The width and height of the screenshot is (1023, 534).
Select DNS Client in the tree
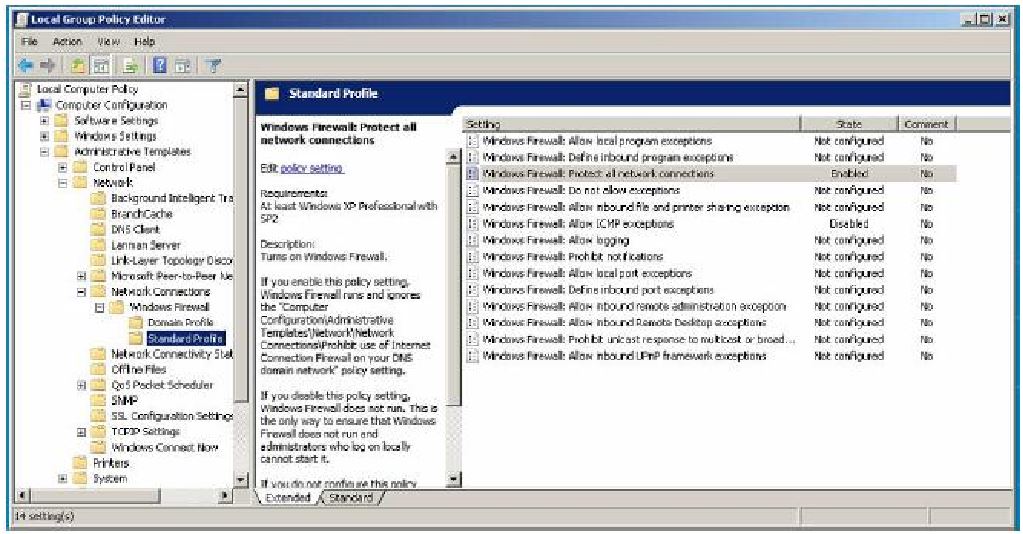click(135, 230)
